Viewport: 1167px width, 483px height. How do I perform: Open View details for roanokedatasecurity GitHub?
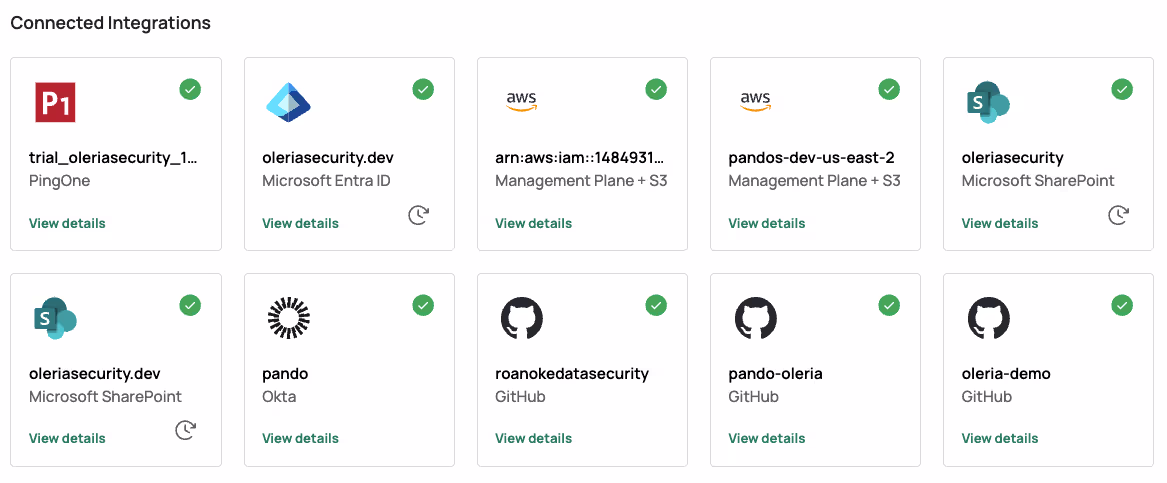point(534,438)
